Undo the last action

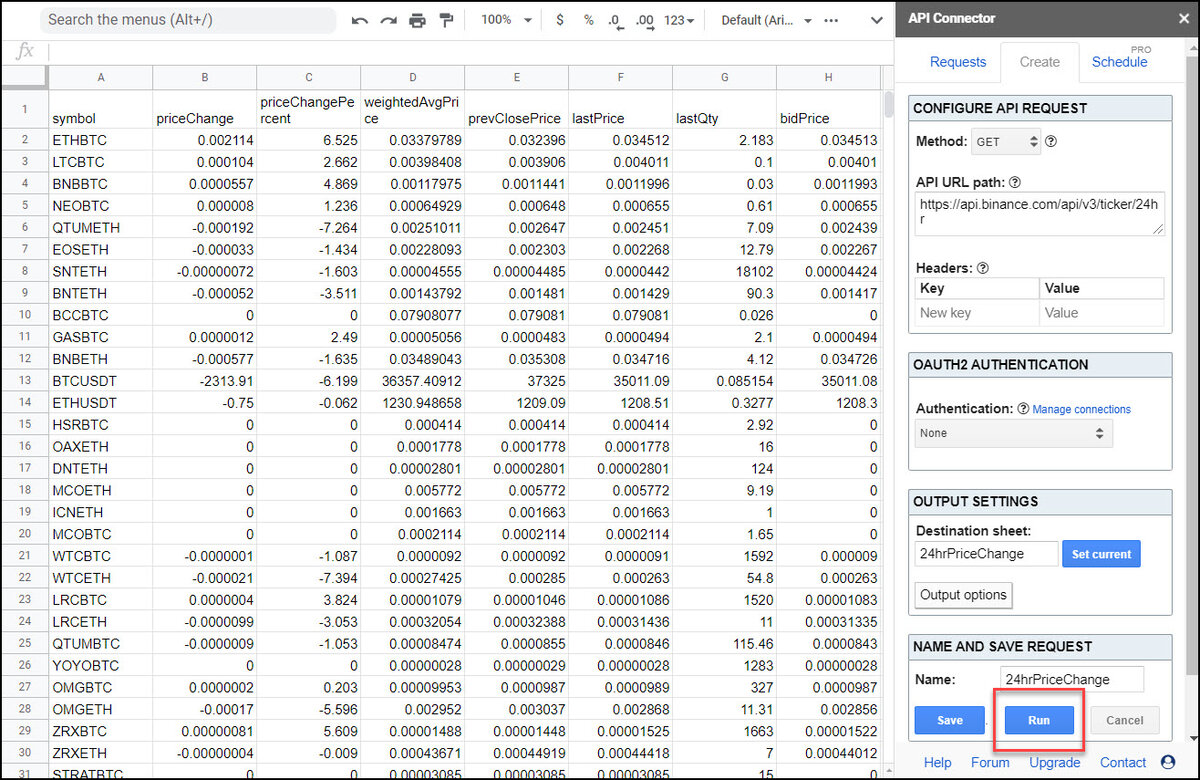point(360,20)
